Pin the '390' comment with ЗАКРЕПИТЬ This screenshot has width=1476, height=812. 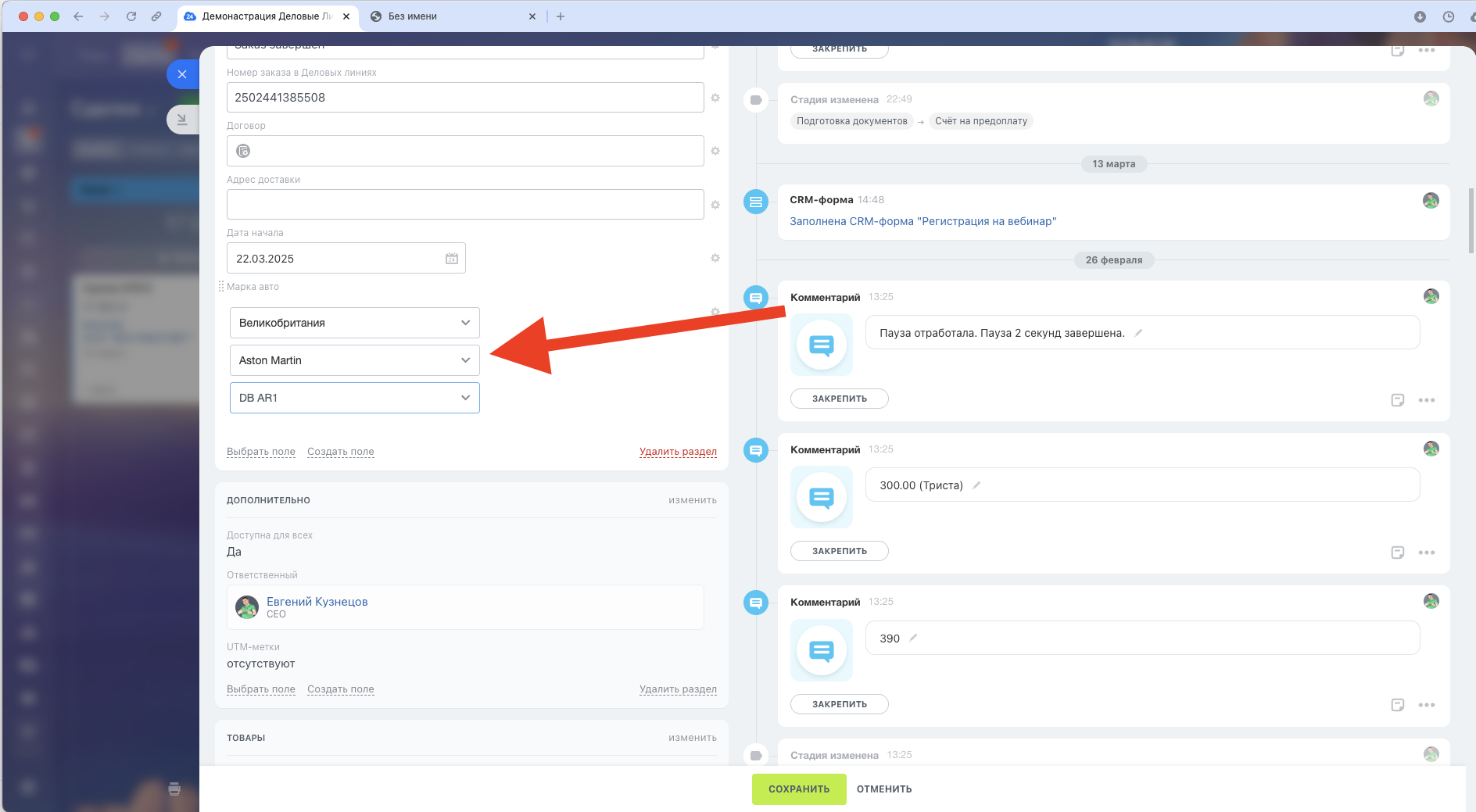pos(840,704)
